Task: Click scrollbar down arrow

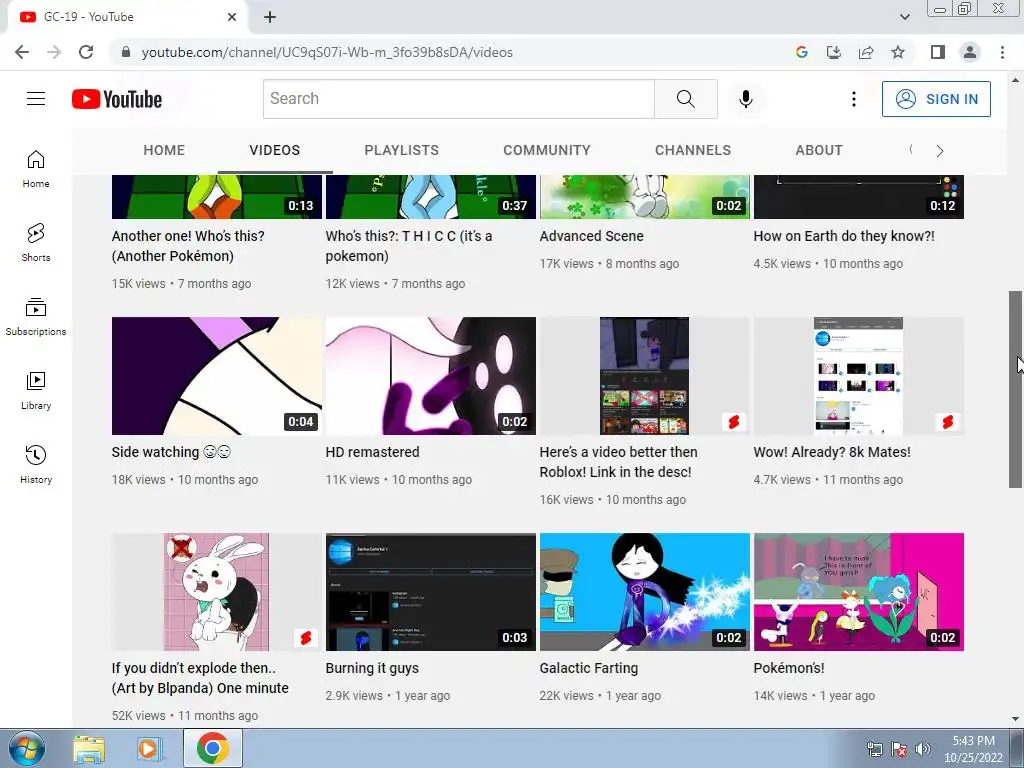Action: point(1016,719)
